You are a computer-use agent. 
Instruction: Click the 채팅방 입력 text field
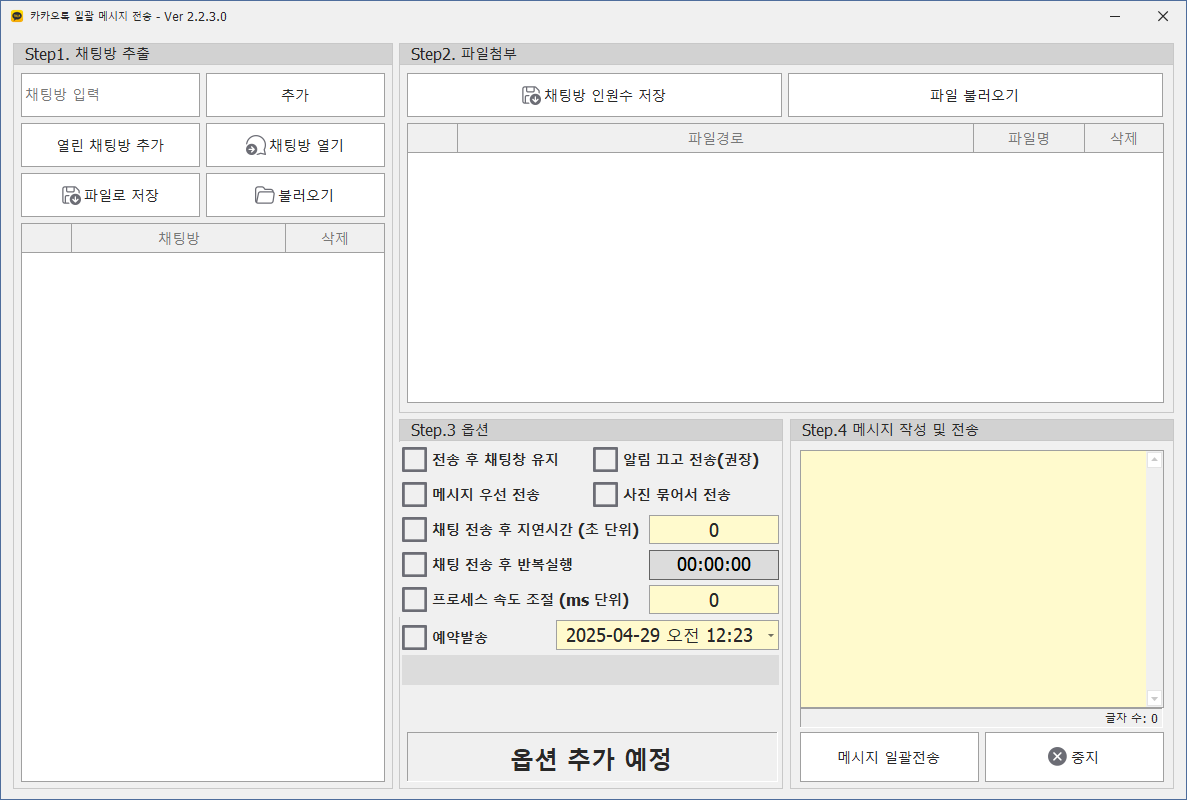pos(111,95)
